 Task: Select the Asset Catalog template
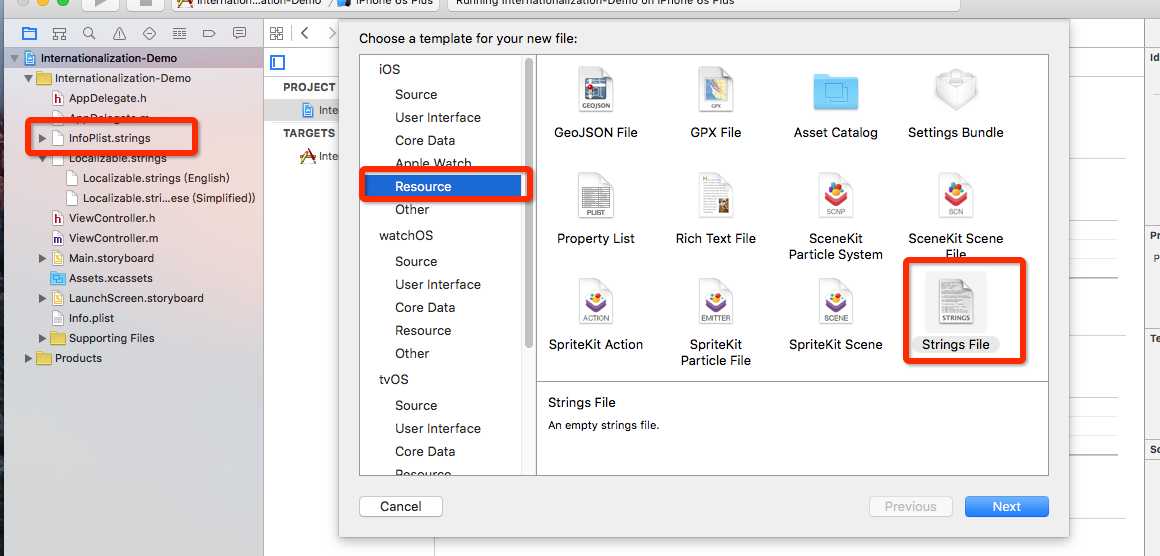click(x=835, y=104)
